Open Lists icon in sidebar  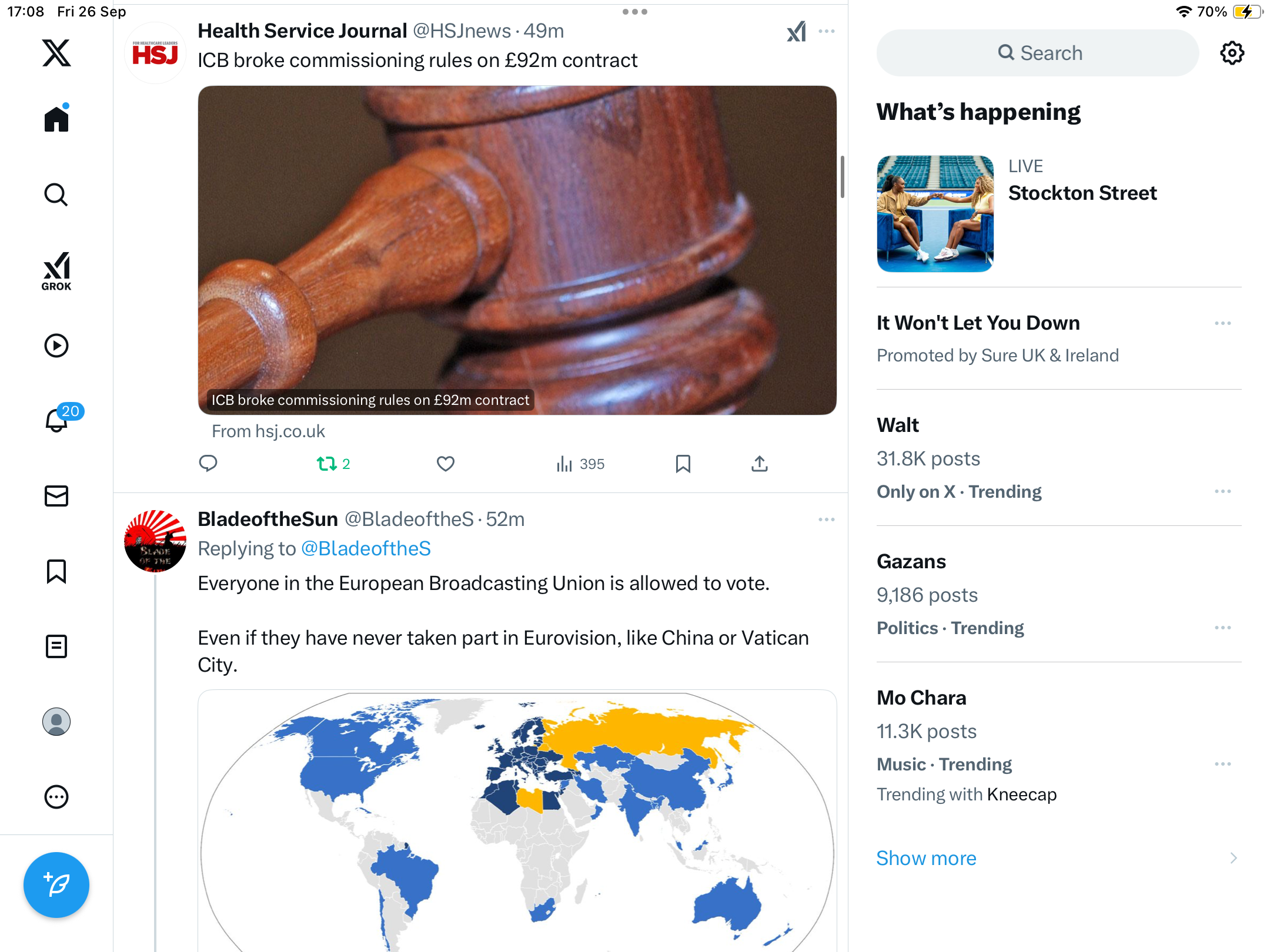[x=56, y=646]
